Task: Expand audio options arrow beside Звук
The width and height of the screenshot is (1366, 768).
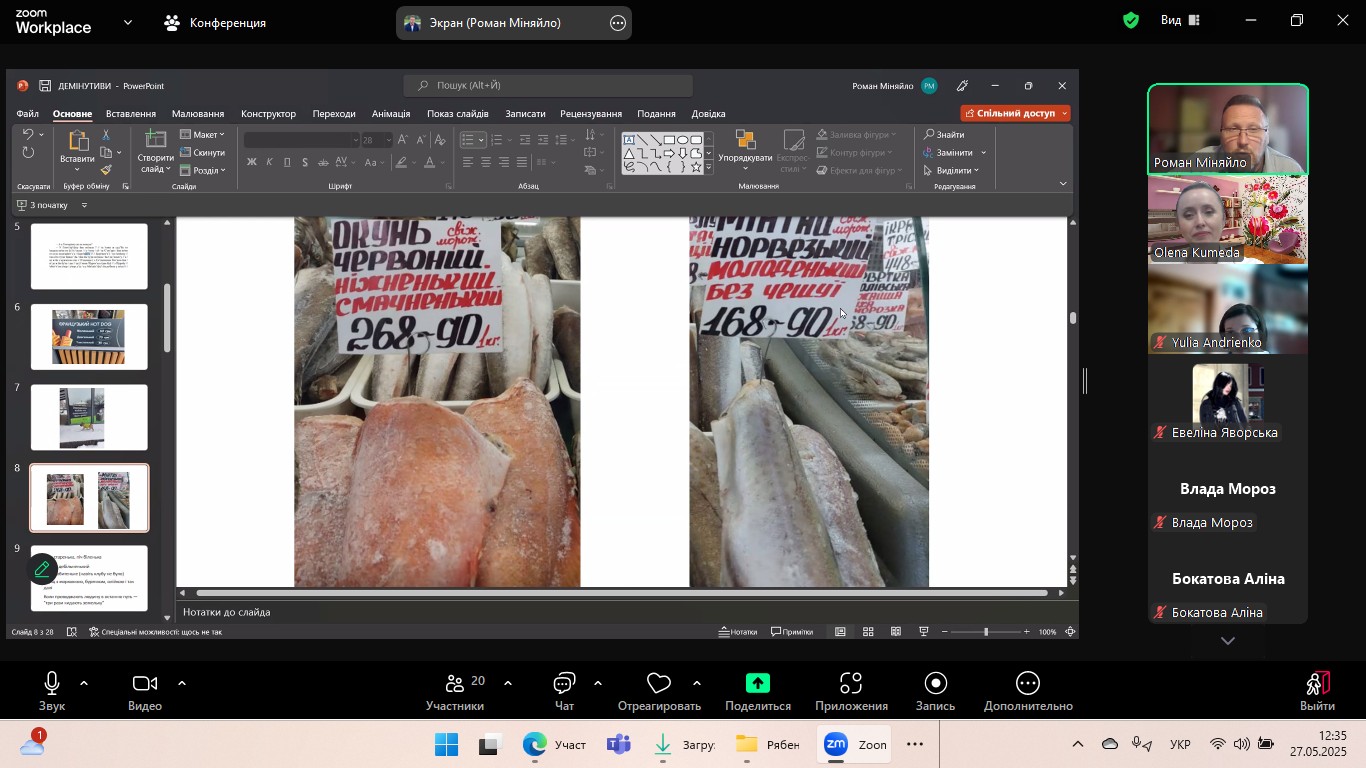Action: coord(84,684)
